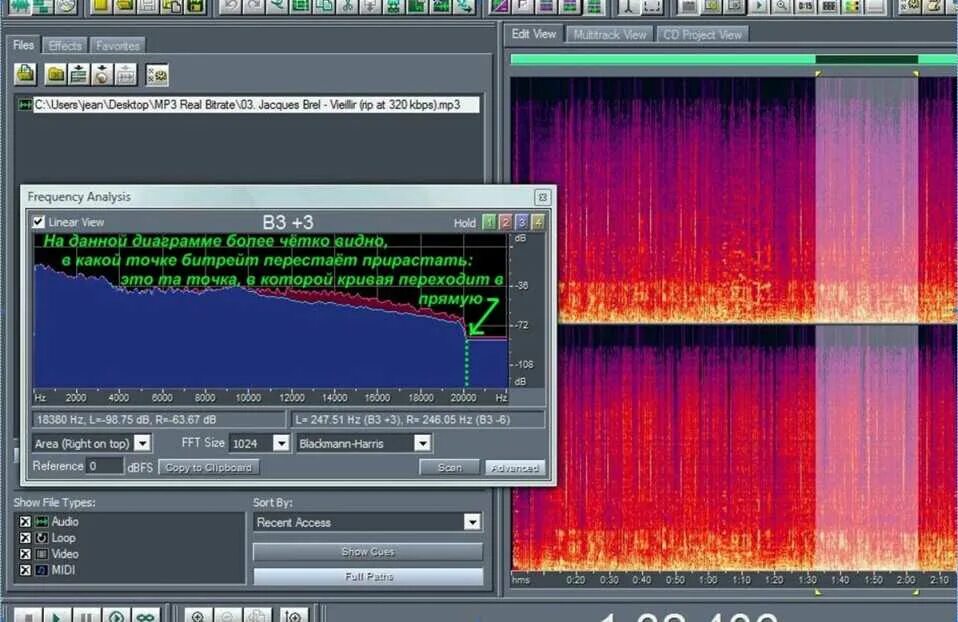The image size is (958, 622).
Task: Toggle the Linear View checkbox
Action: 38,222
